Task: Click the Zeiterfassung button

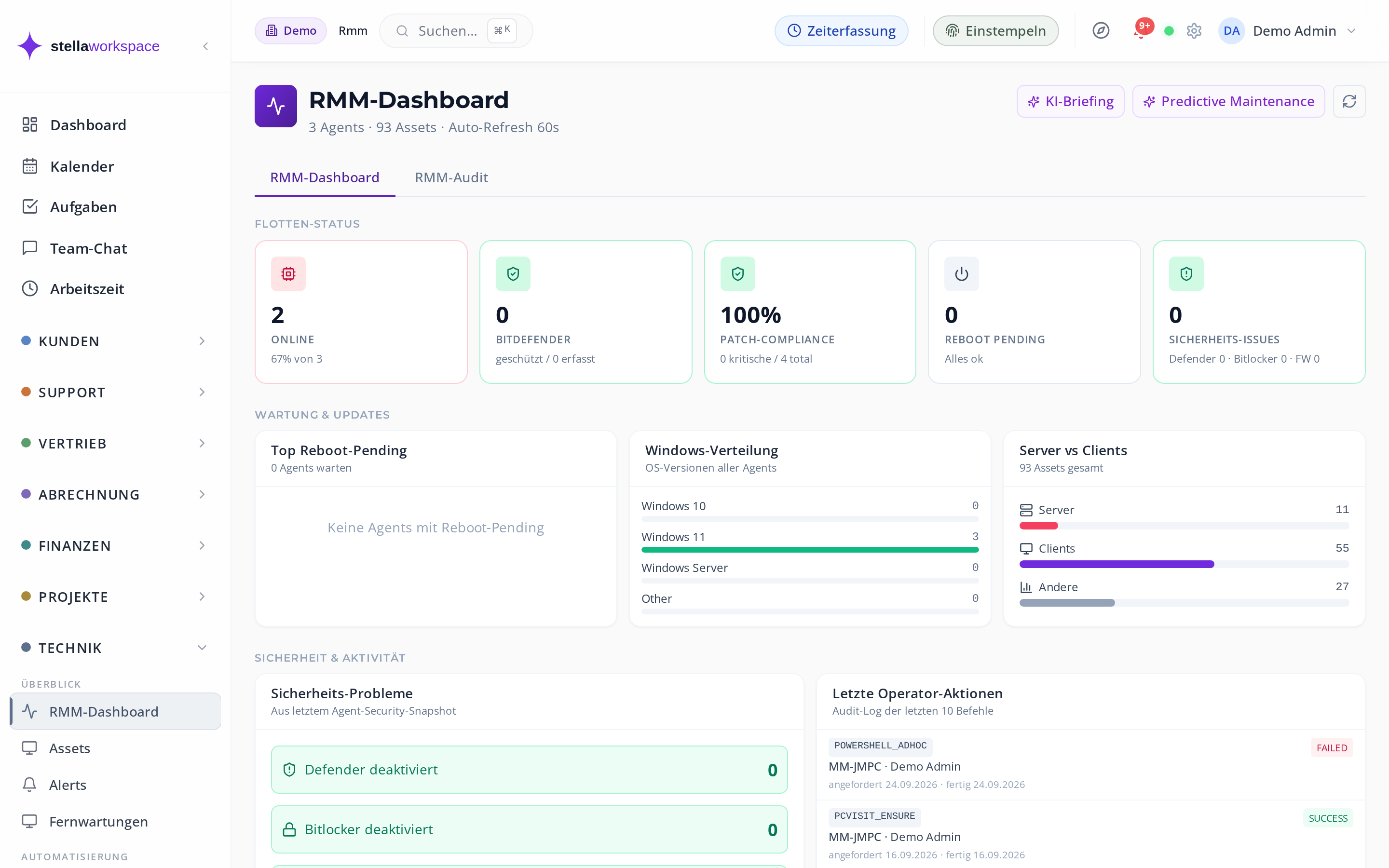Action: point(841,31)
